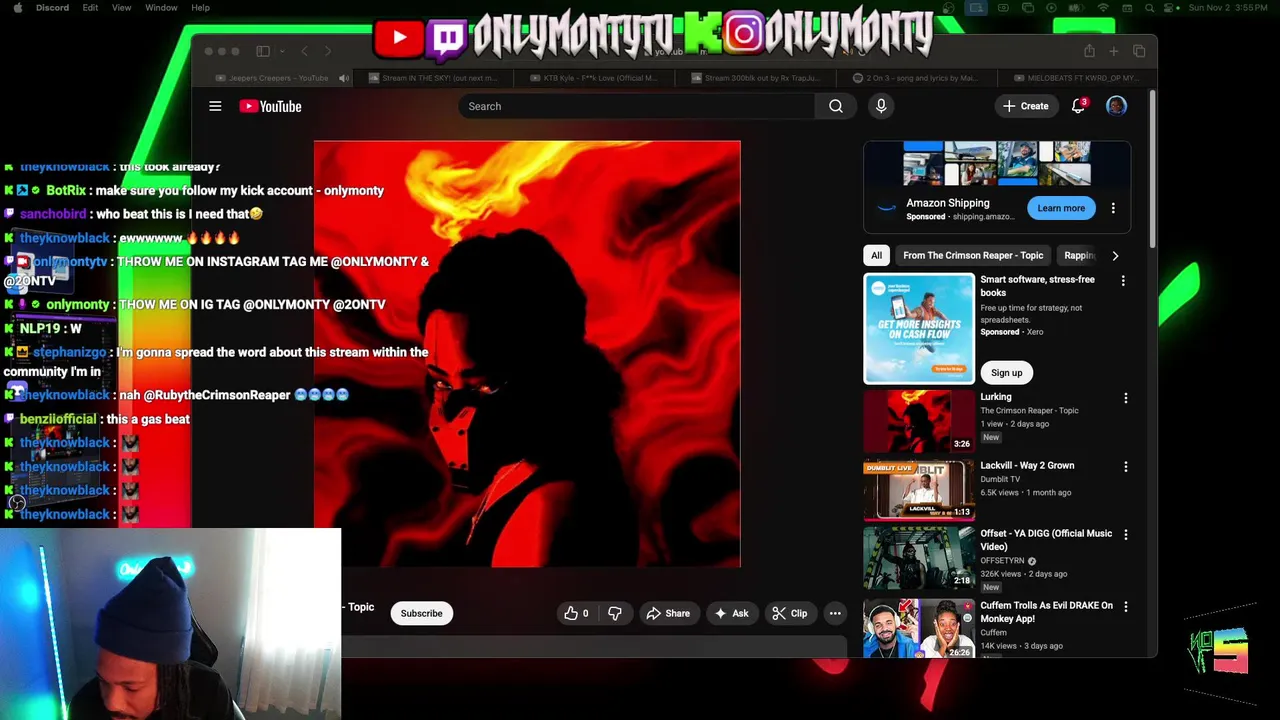This screenshot has width=1280, height=720.
Task: Mute audio on Jeepers Creepers tab
Action: point(344,78)
